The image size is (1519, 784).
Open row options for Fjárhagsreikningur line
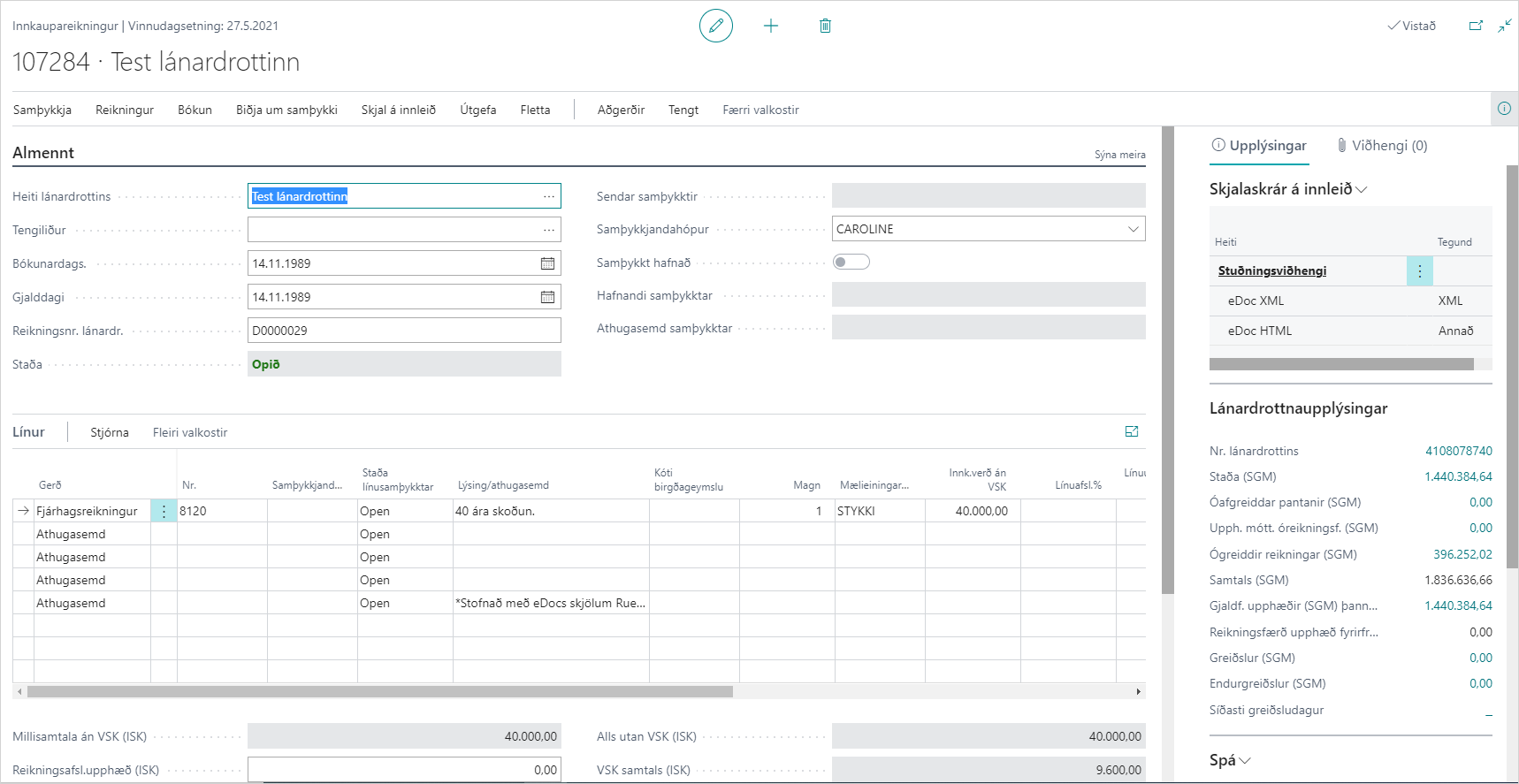coord(164,511)
